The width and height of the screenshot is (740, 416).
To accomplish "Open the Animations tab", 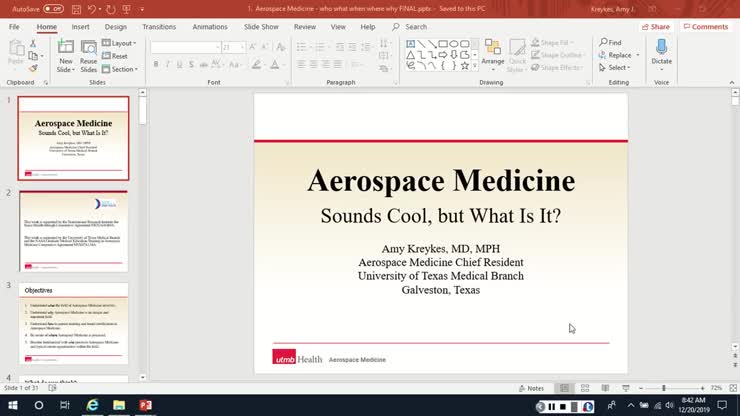I will (x=210, y=27).
